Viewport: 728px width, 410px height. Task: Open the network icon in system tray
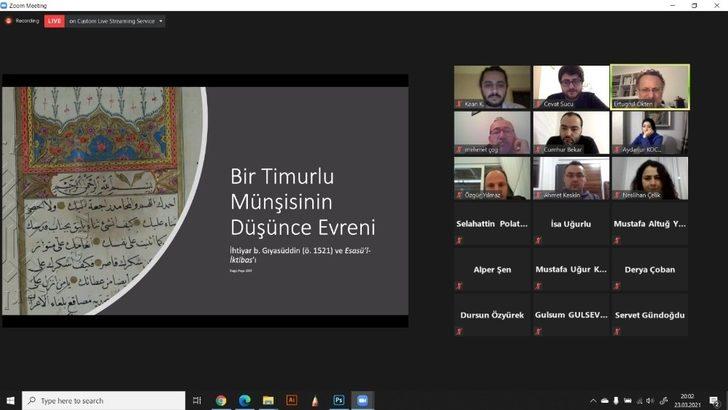[x=639, y=401]
